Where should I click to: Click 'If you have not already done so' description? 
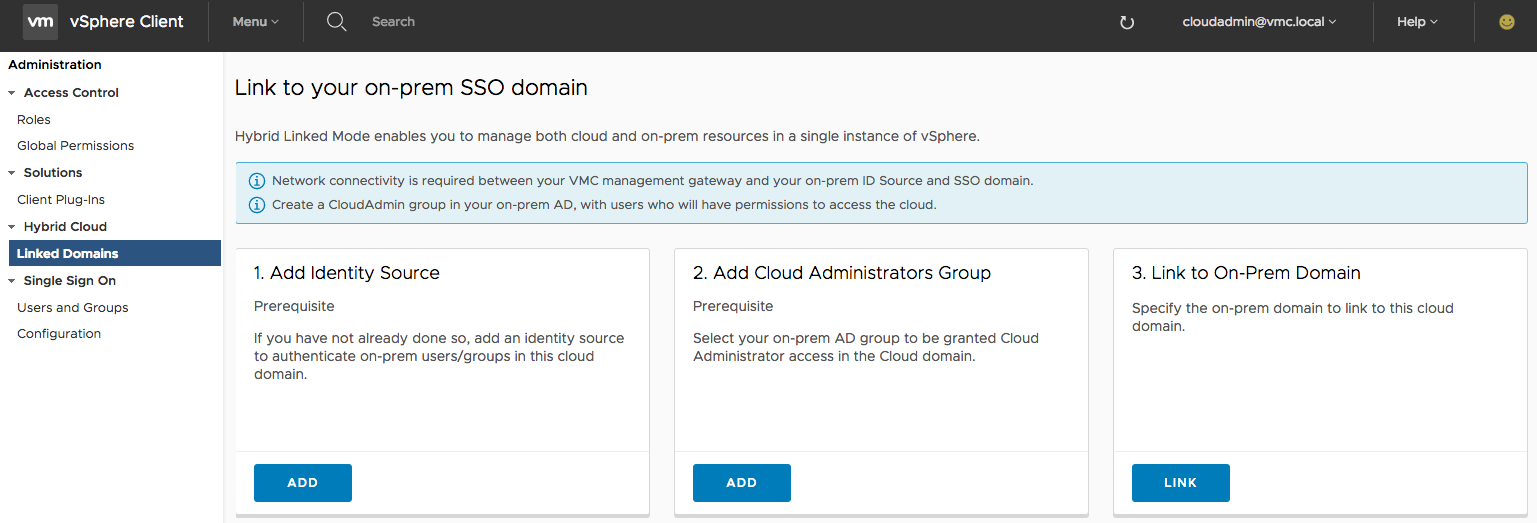[x=439, y=356]
